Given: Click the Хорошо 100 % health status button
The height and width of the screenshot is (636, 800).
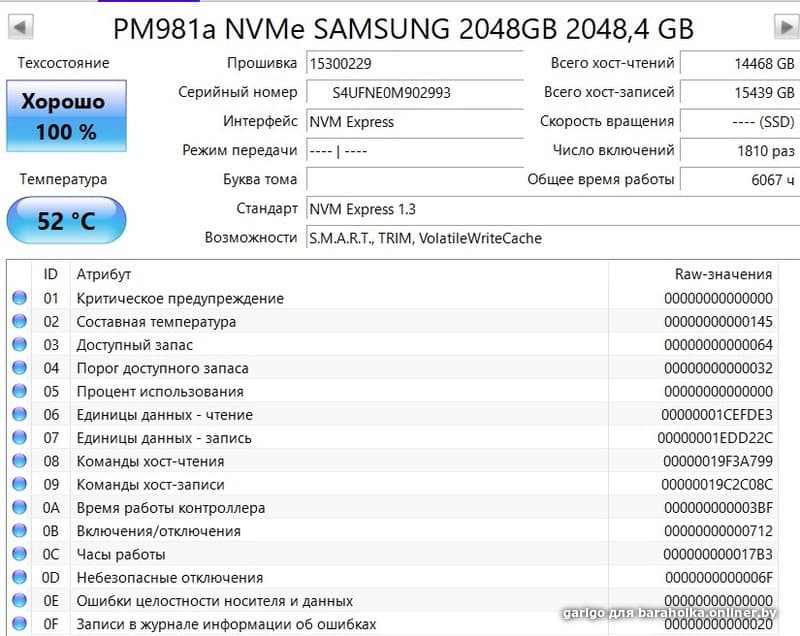Looking at the screenshot, I should point(66,116).
